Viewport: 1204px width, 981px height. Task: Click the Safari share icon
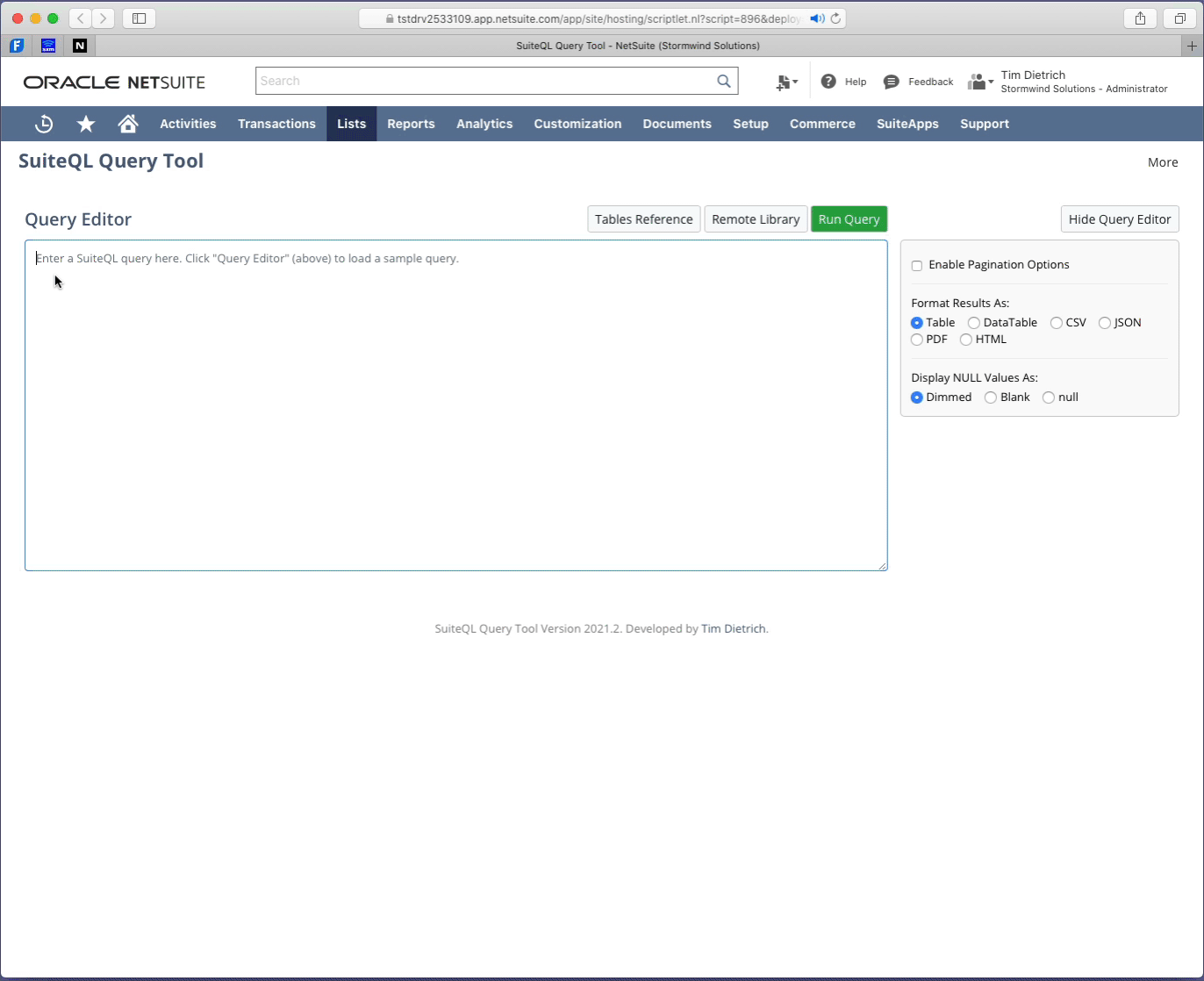point(1140,18)
